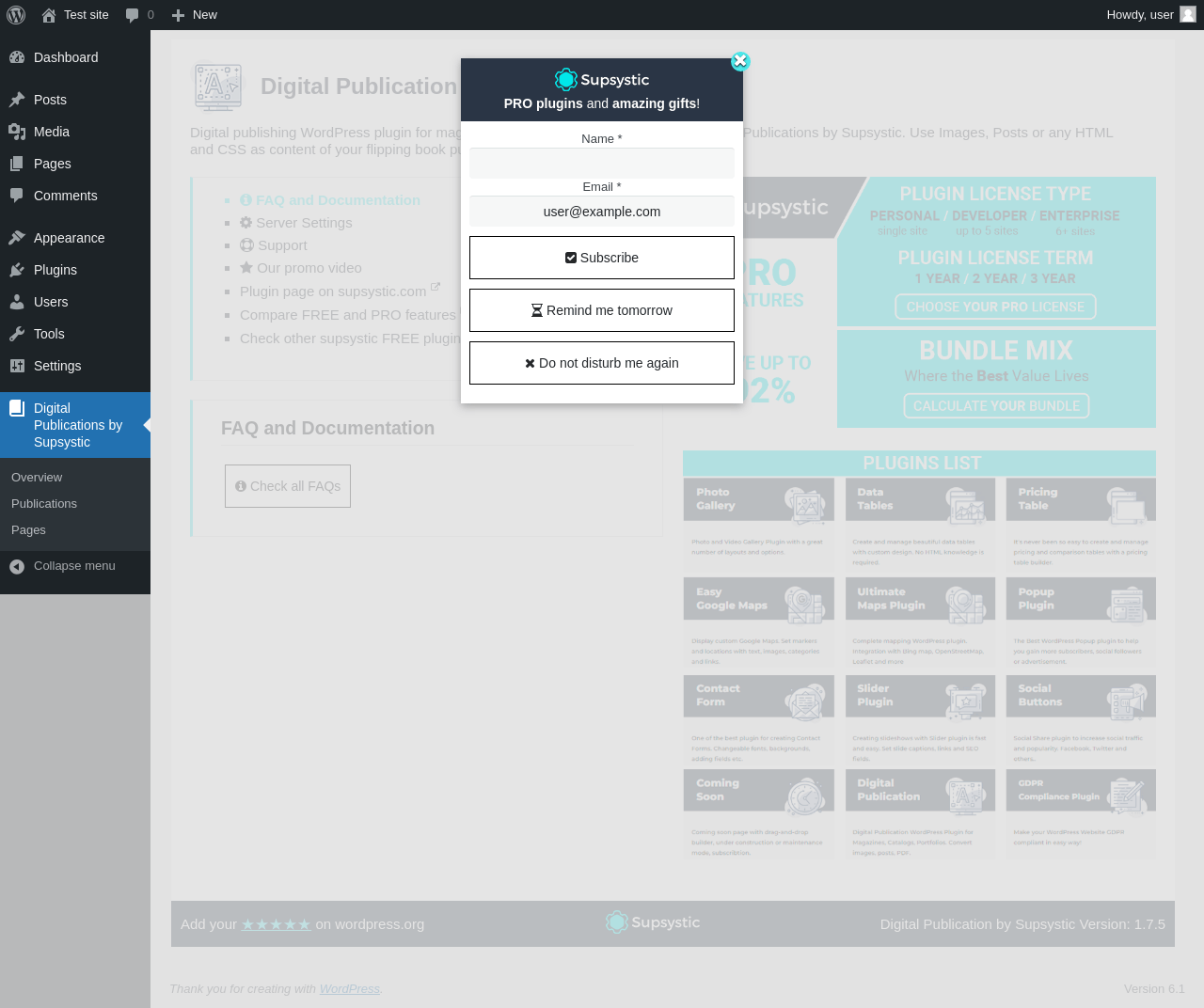This screenshot has height=1008, width=1204.
Task: Click the Supsystic logo in footer
Action: (x=653, y=922)
